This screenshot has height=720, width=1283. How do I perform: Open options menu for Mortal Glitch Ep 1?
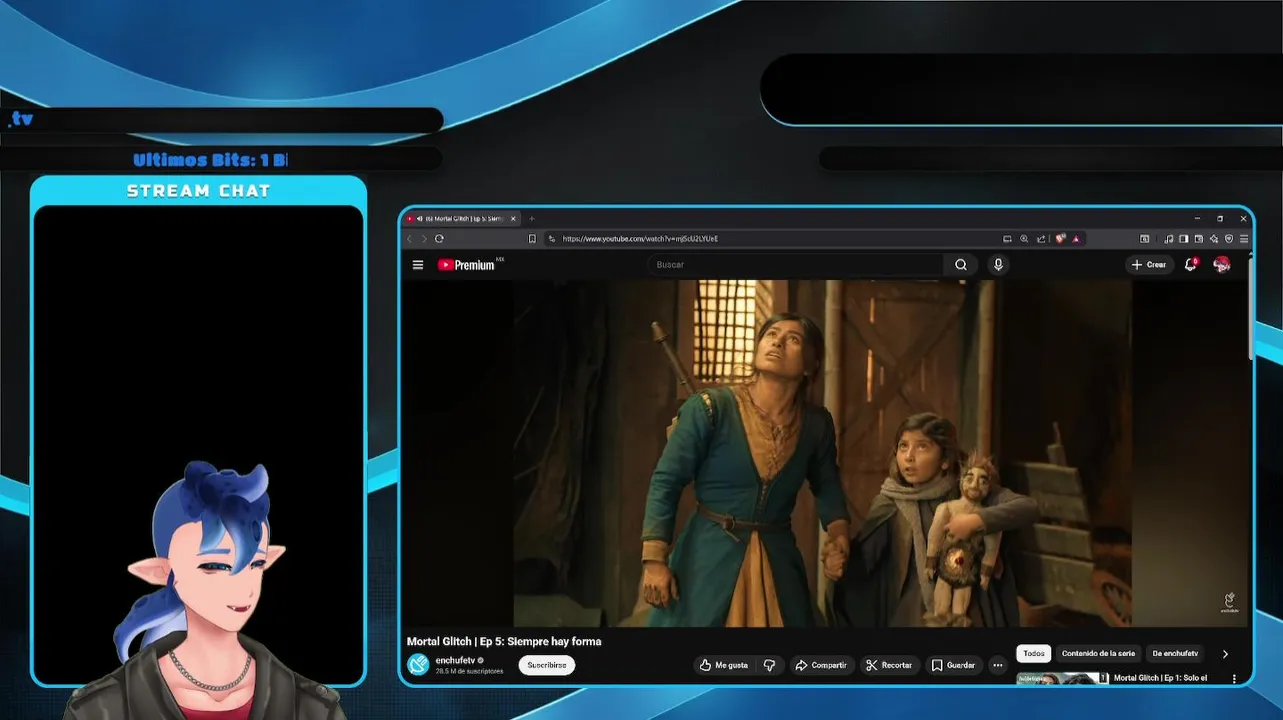point(1234,679)
